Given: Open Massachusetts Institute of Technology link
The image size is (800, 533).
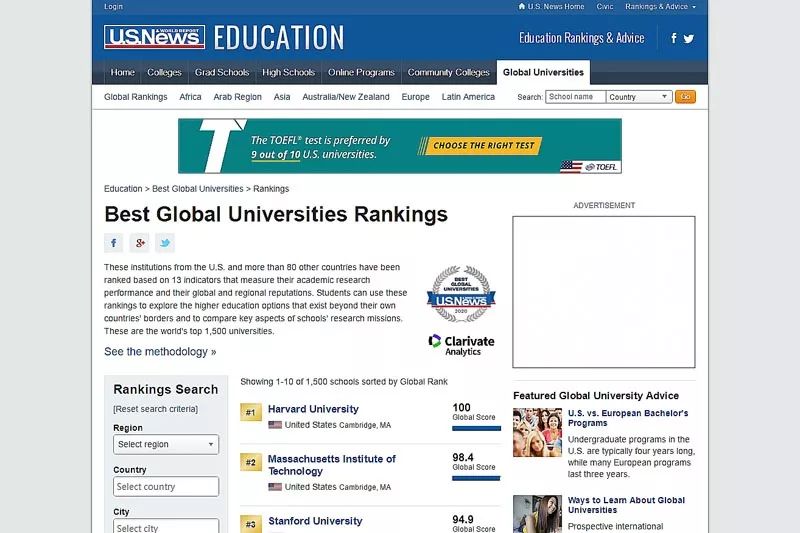Looking at the screenshot, I should 332,465.
